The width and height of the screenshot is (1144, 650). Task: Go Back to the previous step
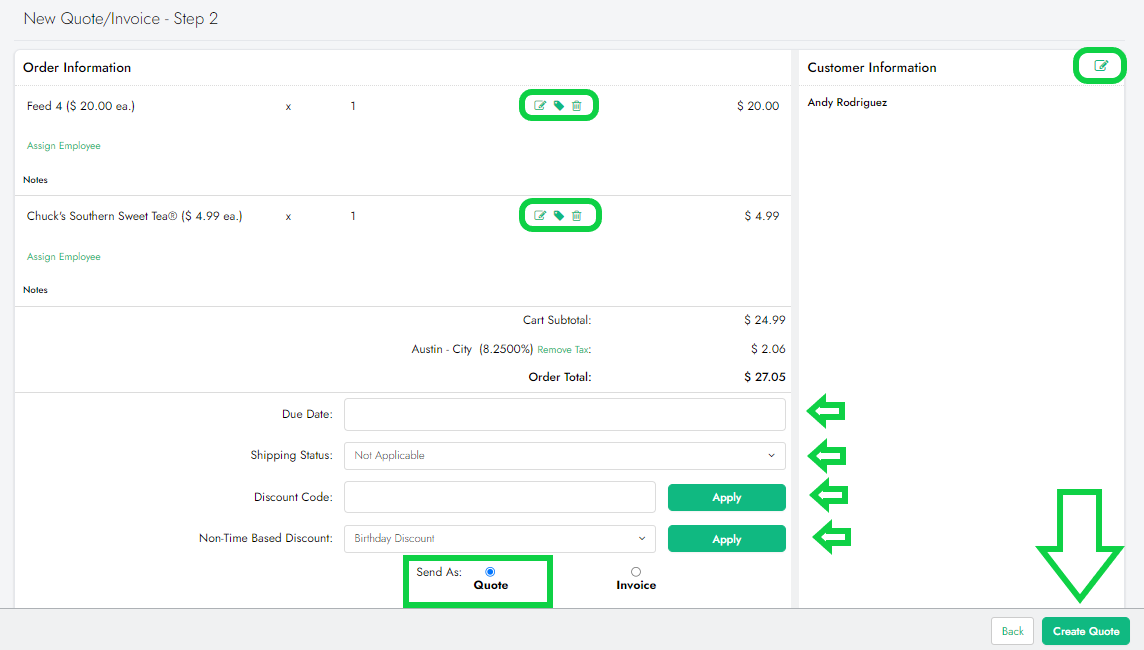(x=1012, y=631)
